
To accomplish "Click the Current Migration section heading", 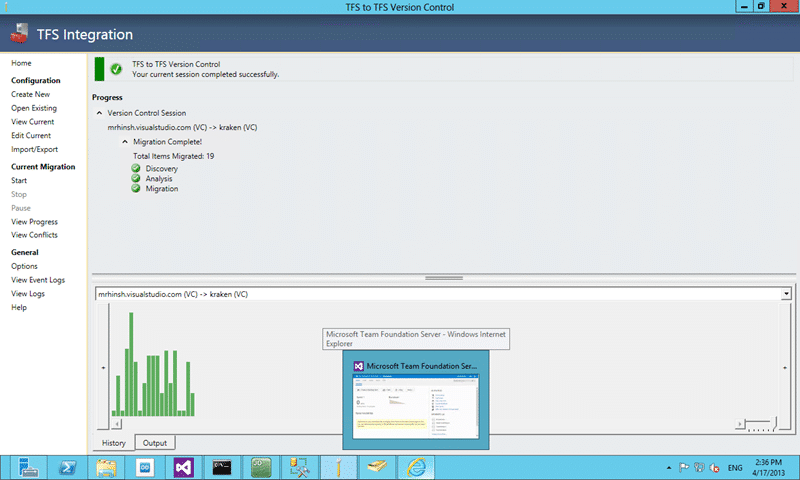I will [43, 166].
